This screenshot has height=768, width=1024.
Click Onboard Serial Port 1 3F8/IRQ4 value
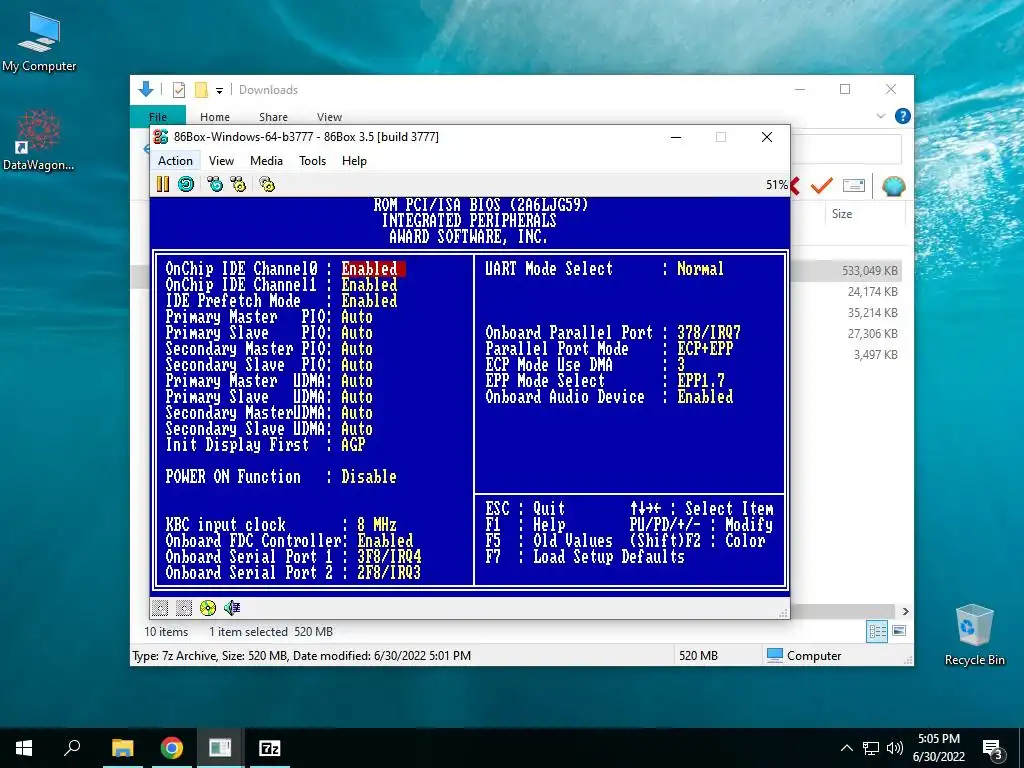point(389,557)
